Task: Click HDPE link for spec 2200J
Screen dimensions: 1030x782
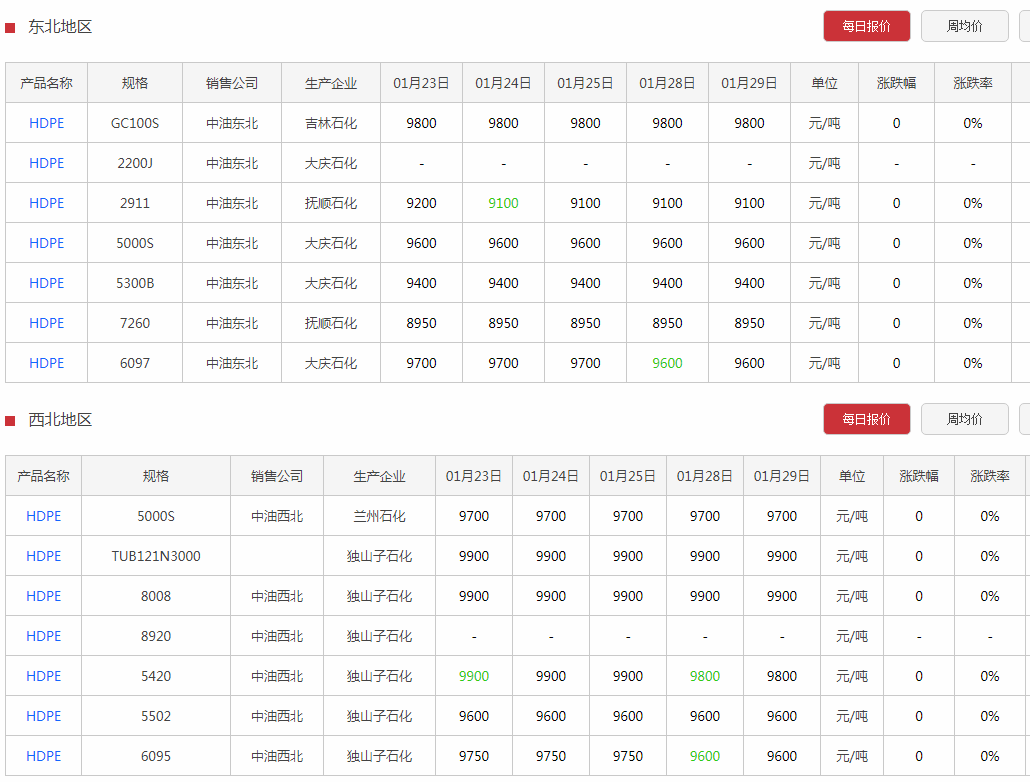Action: [47, 163]
